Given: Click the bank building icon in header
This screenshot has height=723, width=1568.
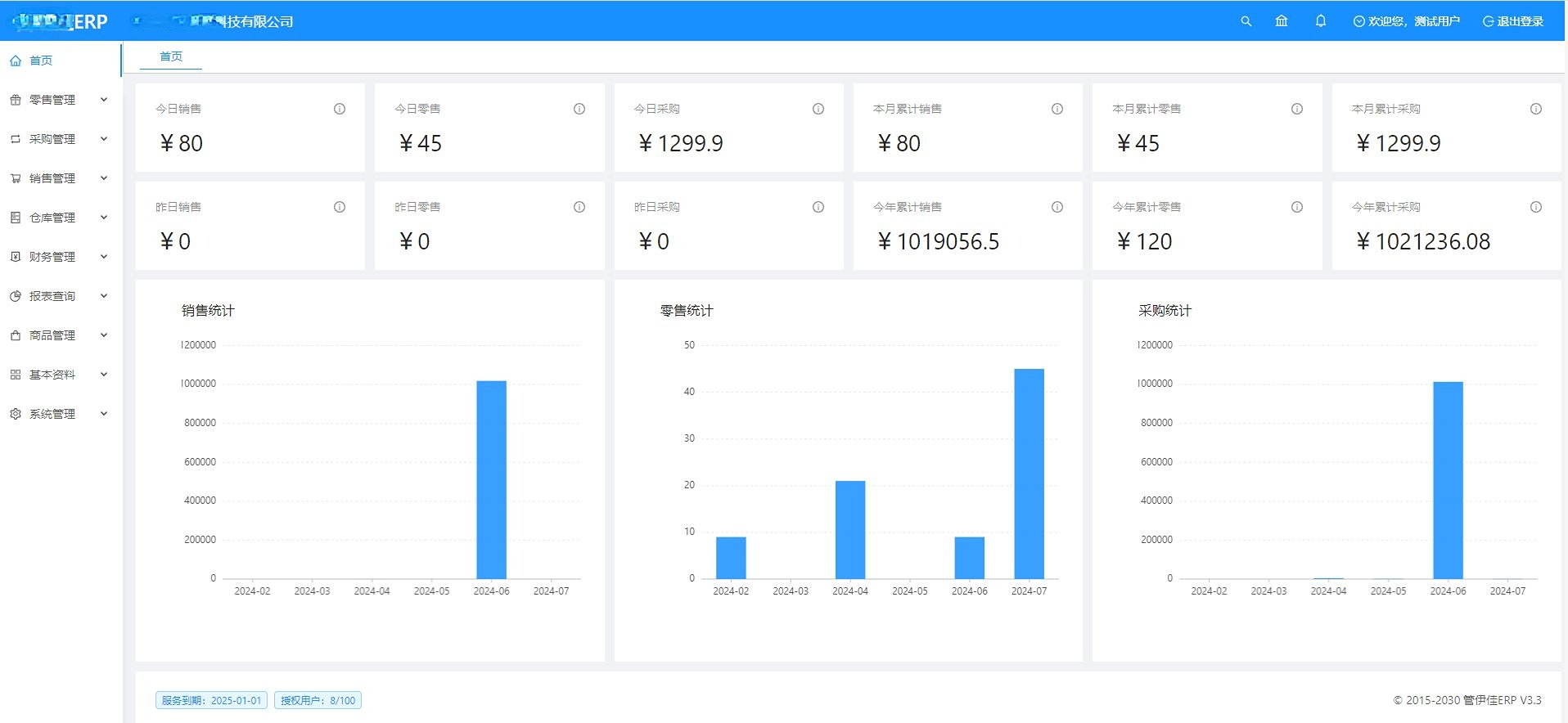Looking at the screenshot, I should [x=1282, y=21].
